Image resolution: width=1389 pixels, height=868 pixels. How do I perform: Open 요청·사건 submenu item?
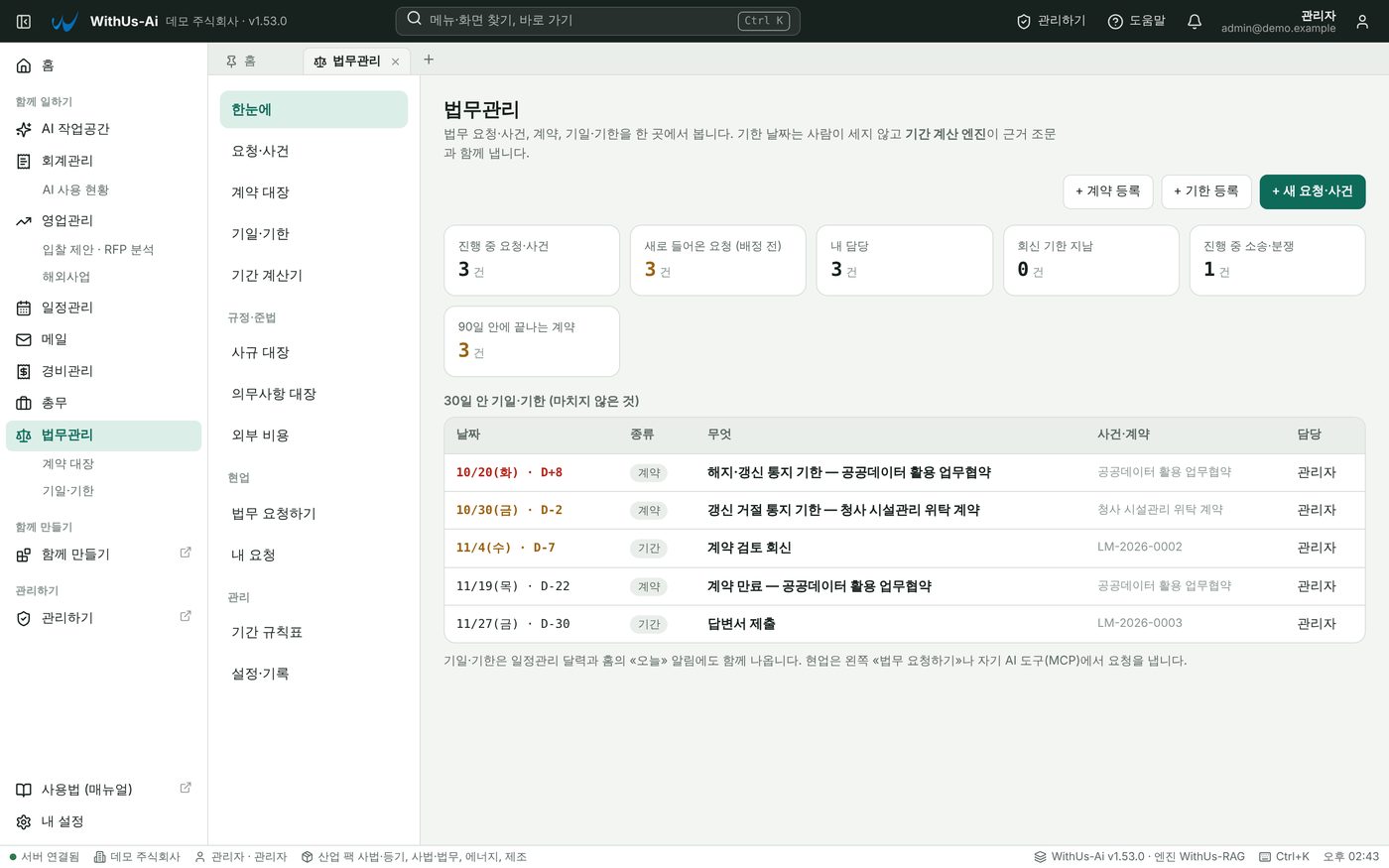point(314,151)
